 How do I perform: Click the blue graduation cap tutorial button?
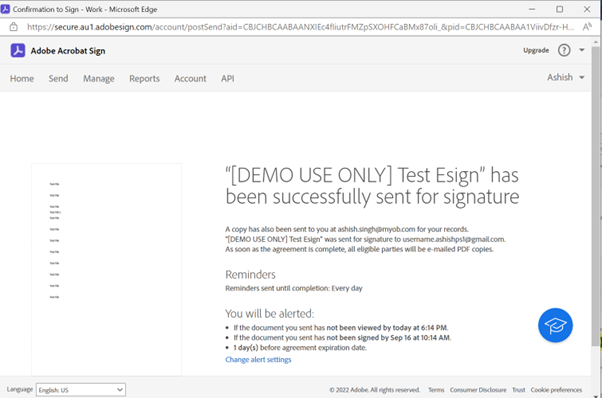(x=555, y=325)
